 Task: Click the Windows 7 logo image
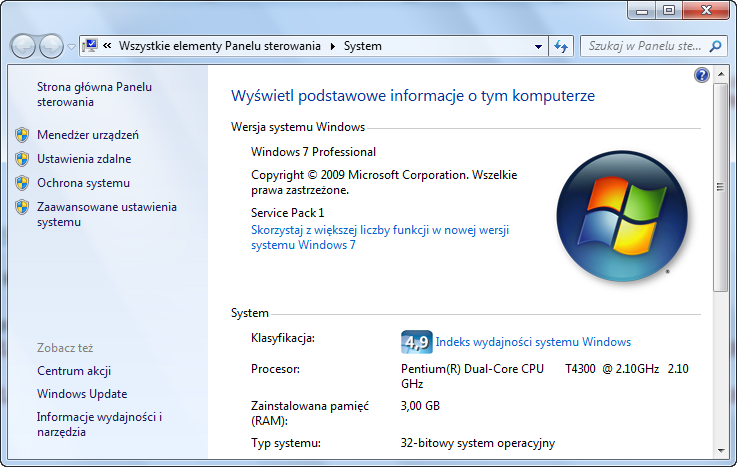(622, 216)
